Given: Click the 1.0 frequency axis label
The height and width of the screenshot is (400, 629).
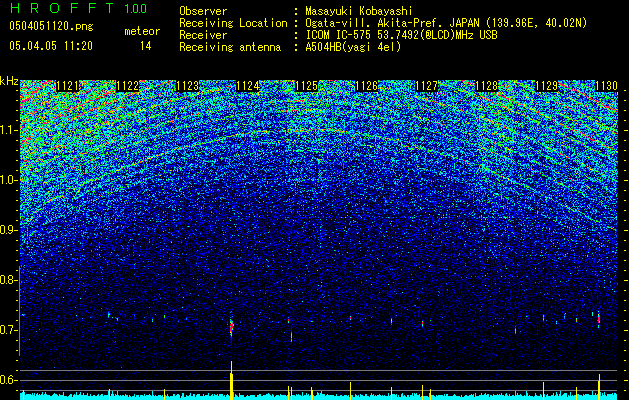Looking at the screenshot, I should tap(8, 180).
